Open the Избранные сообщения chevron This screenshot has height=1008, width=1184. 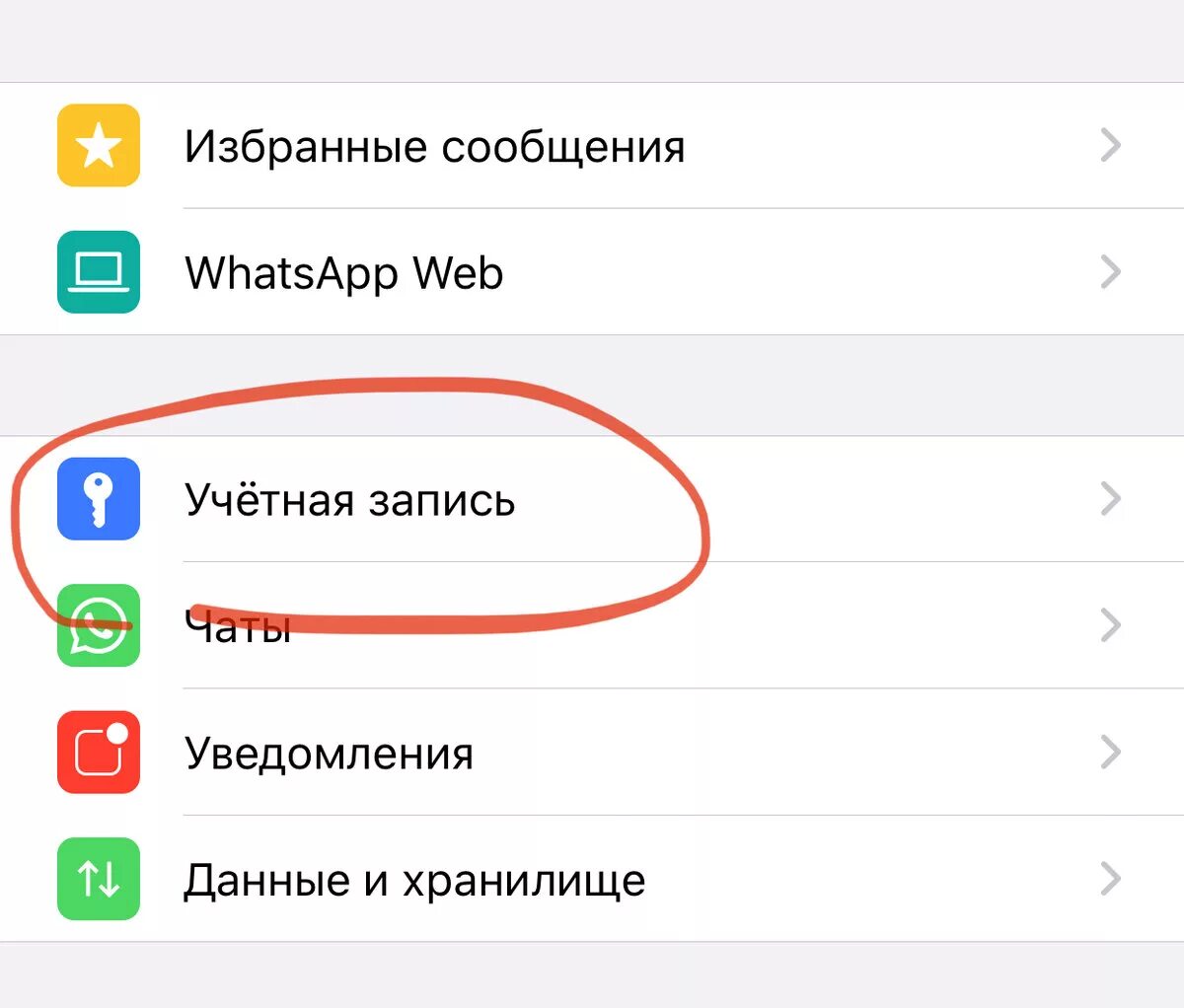click(x=1111, y=146)
